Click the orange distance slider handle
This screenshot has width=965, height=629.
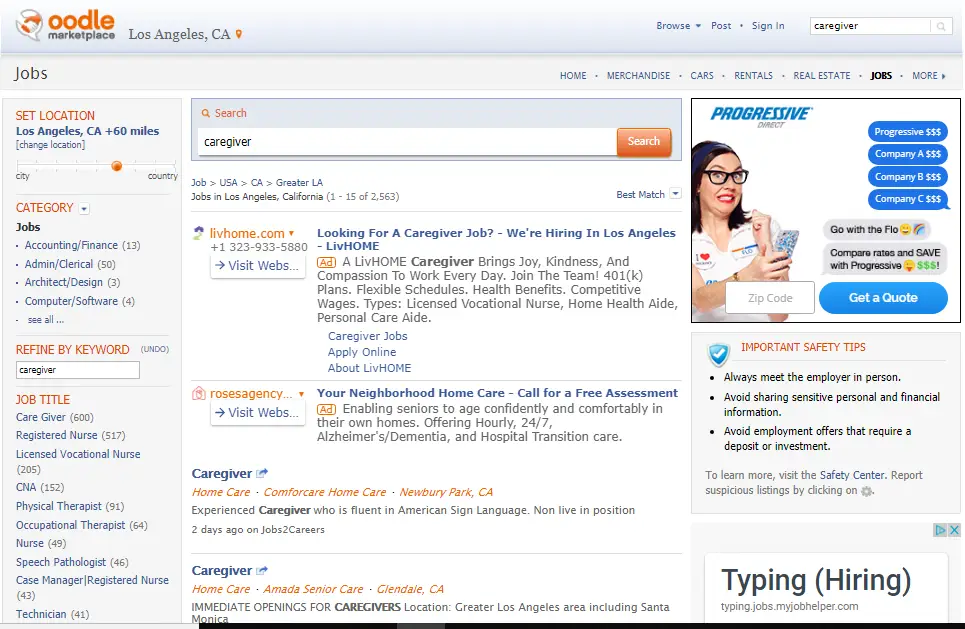[x=116, y=166]
